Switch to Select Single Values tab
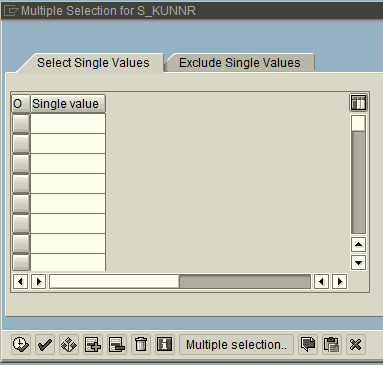Viewport: 383px width, 365px height. click(x=93, y=63)
